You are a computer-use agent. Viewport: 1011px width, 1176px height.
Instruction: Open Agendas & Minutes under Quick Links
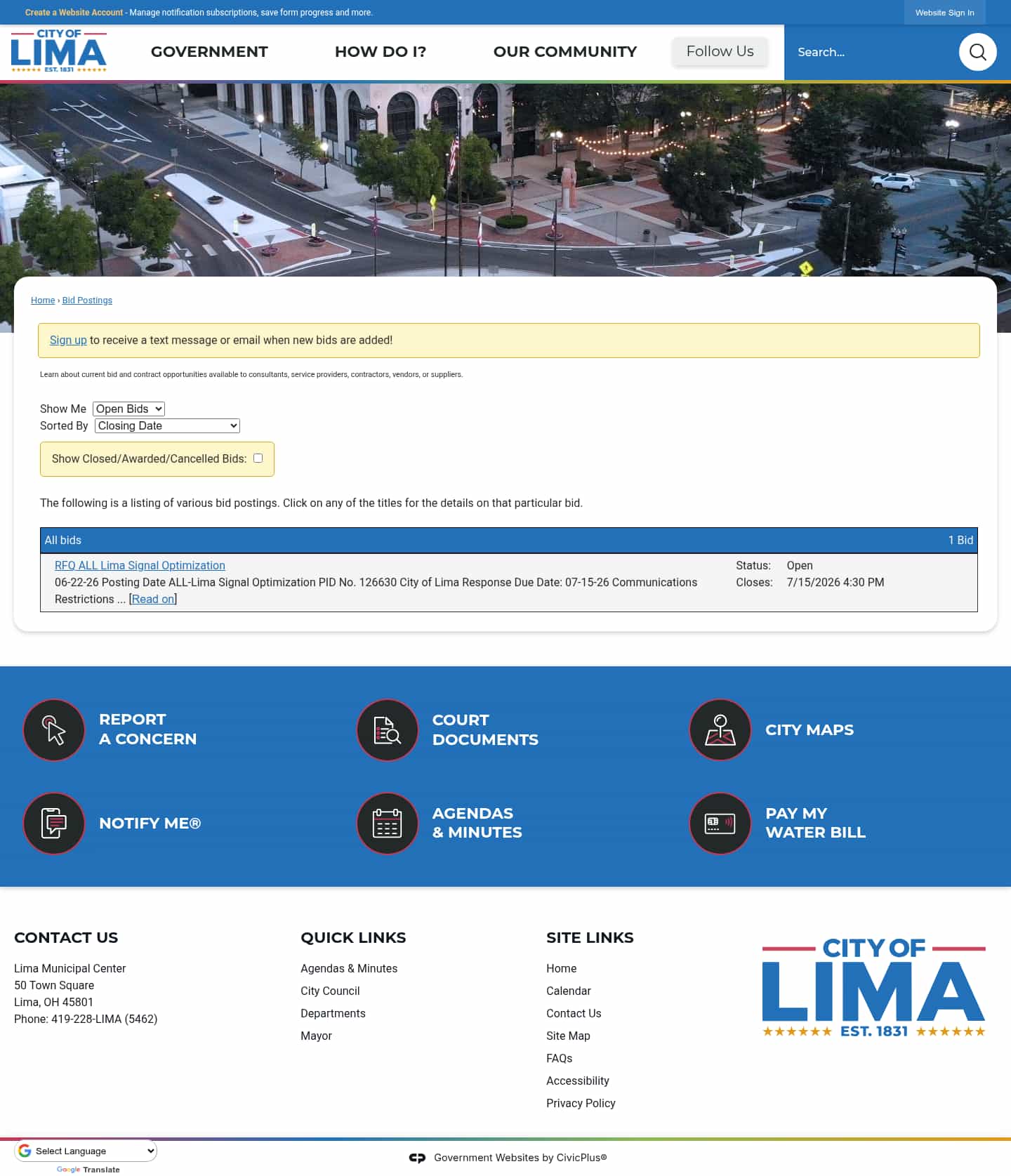pos(349,968)
